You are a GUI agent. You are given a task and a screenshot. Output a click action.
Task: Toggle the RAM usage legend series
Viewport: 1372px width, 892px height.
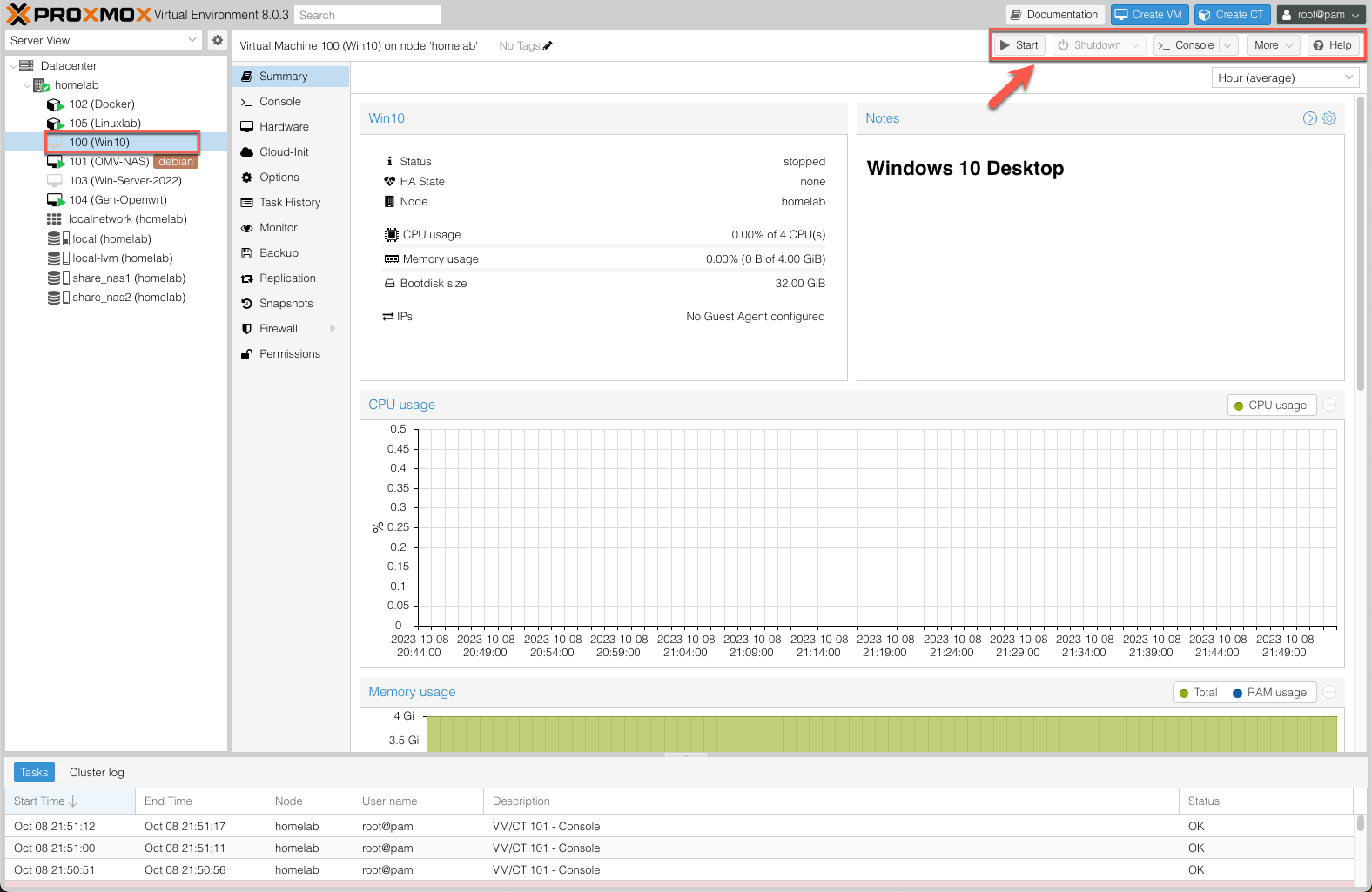(x=1271, y=693)
